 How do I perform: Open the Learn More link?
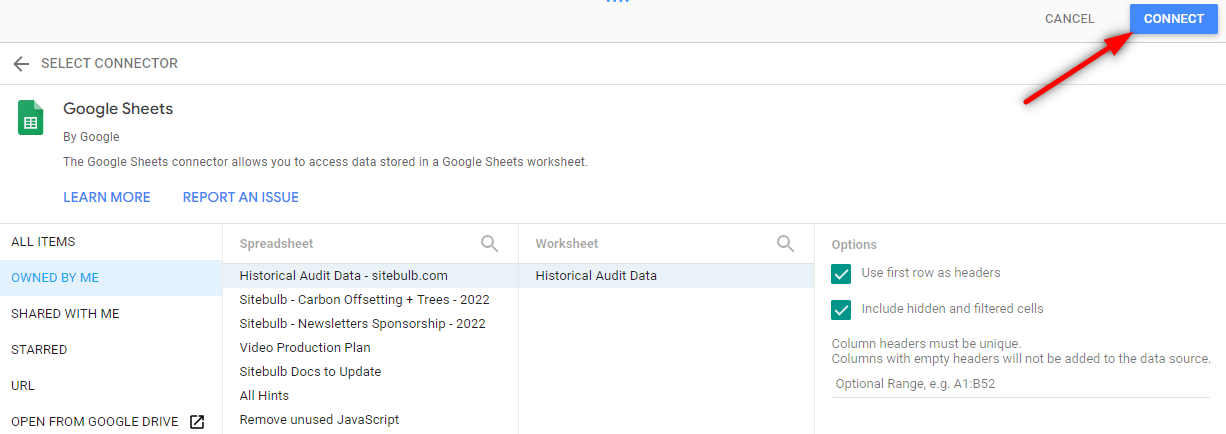107,198
